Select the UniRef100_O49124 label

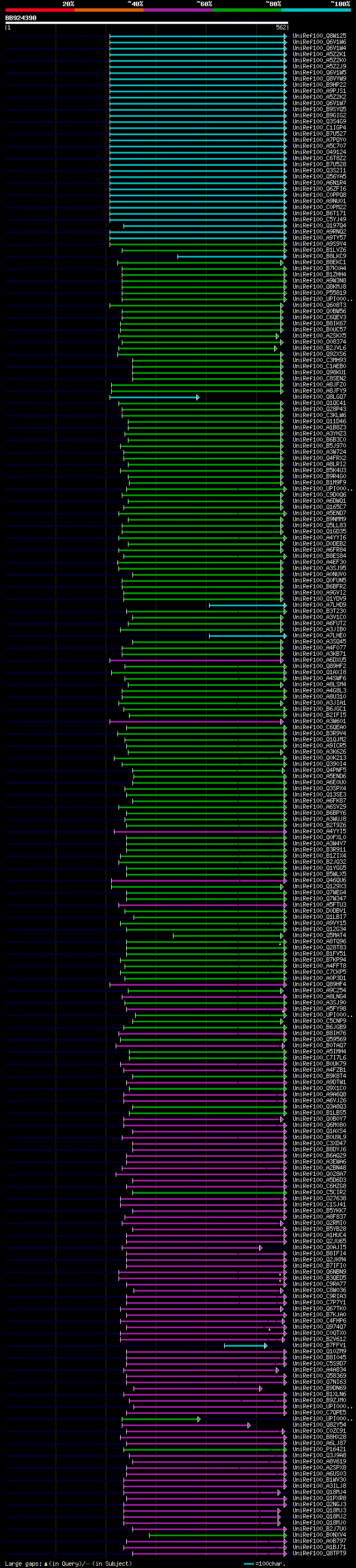click(x=319, y=152)
